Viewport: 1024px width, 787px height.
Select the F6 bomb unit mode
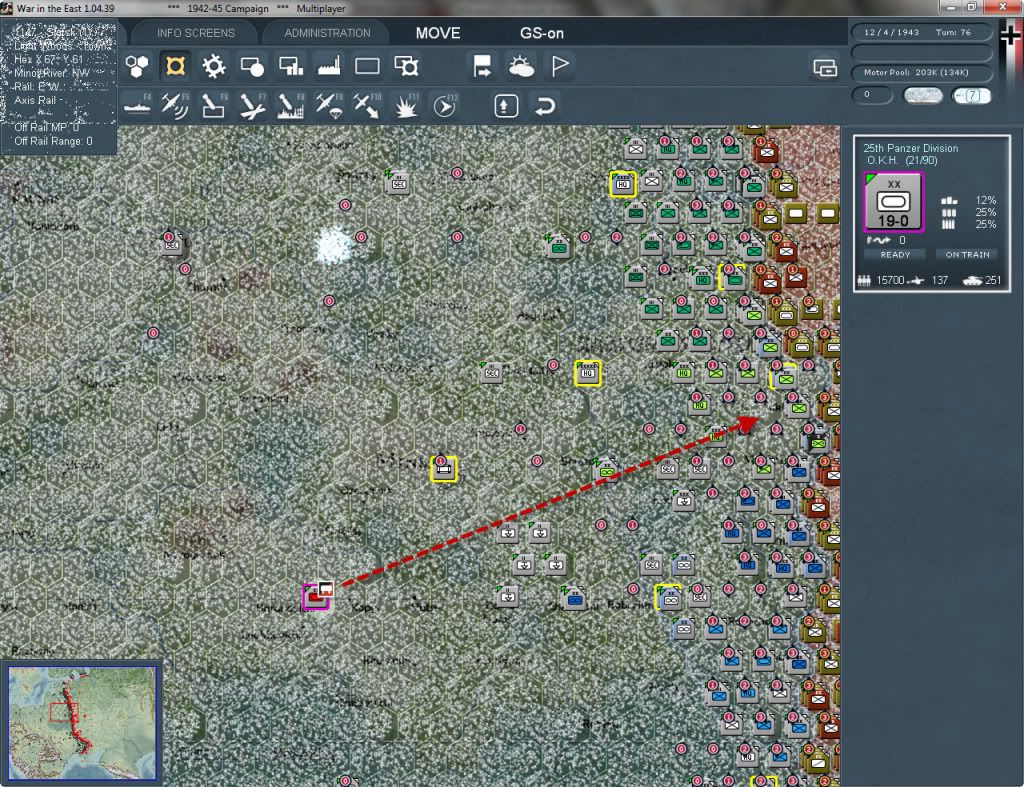coord(214,105)
